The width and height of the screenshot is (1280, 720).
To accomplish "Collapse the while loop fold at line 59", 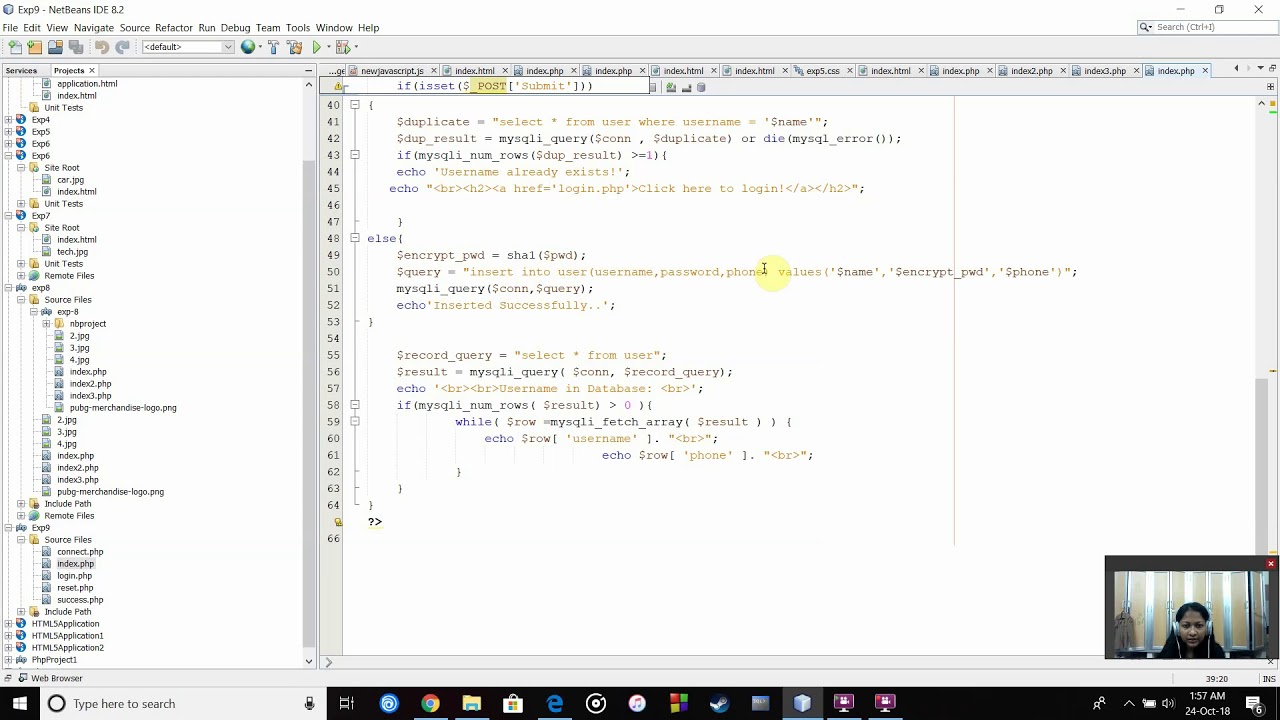I will pyautogui.click(x=354, y=422).
